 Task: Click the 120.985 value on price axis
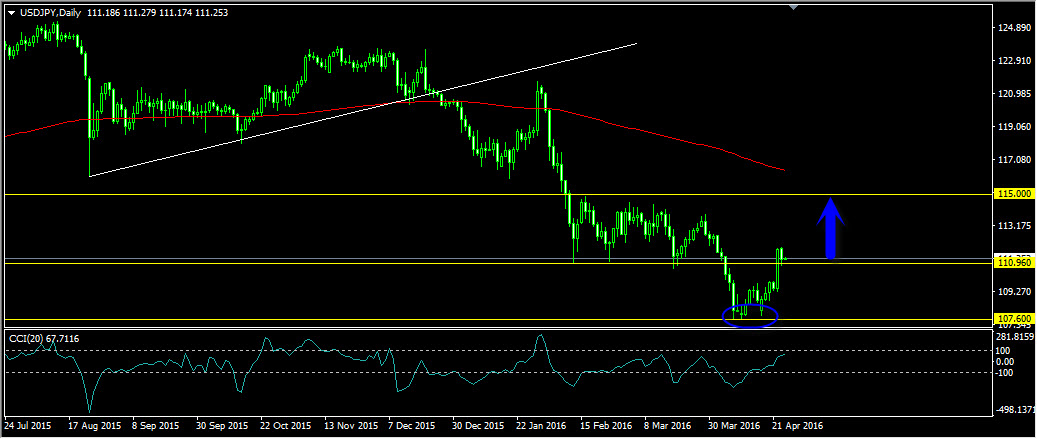[x=1016, y=94]
